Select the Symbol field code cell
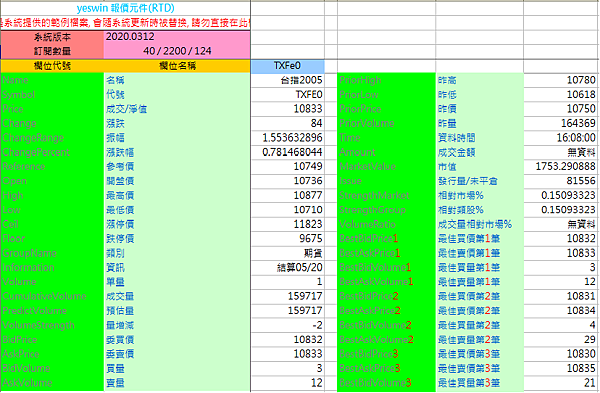Image resolution: width=600 pixels, height=393 pixels. point(52,95)
